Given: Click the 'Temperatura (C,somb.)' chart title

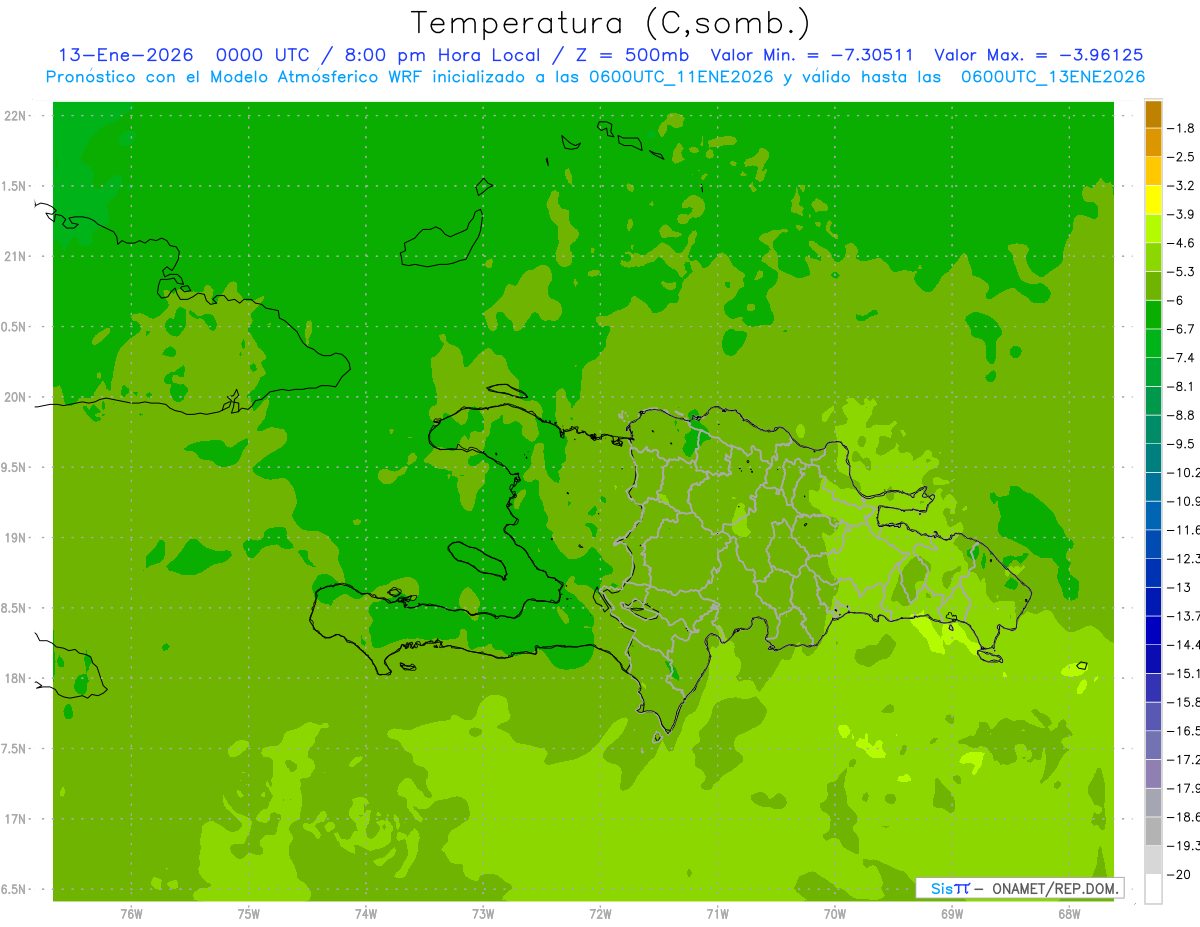Looking at the screenshot, I should click(x=611, y=23).
